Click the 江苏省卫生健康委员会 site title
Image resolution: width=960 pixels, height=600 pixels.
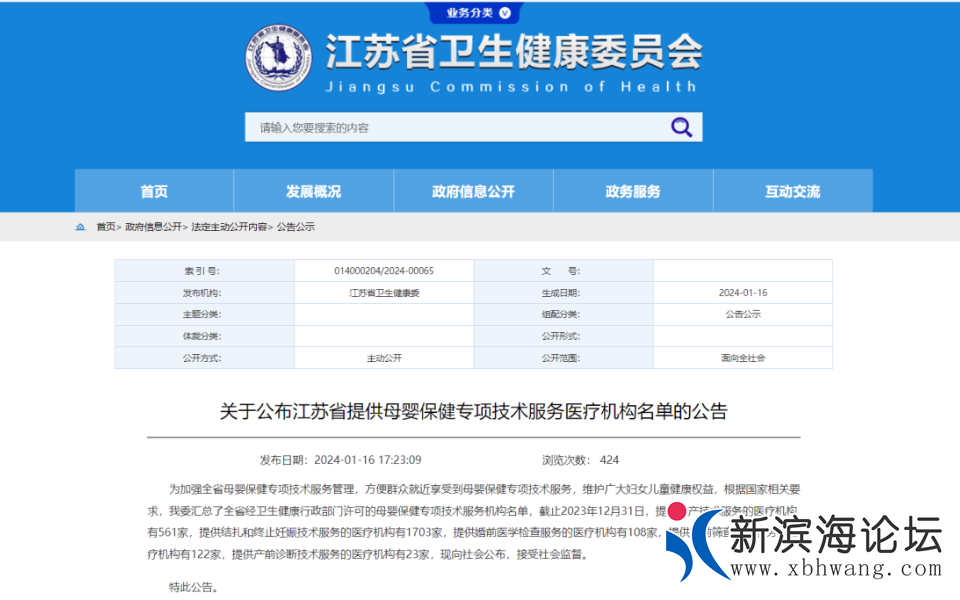coord(513,50)
